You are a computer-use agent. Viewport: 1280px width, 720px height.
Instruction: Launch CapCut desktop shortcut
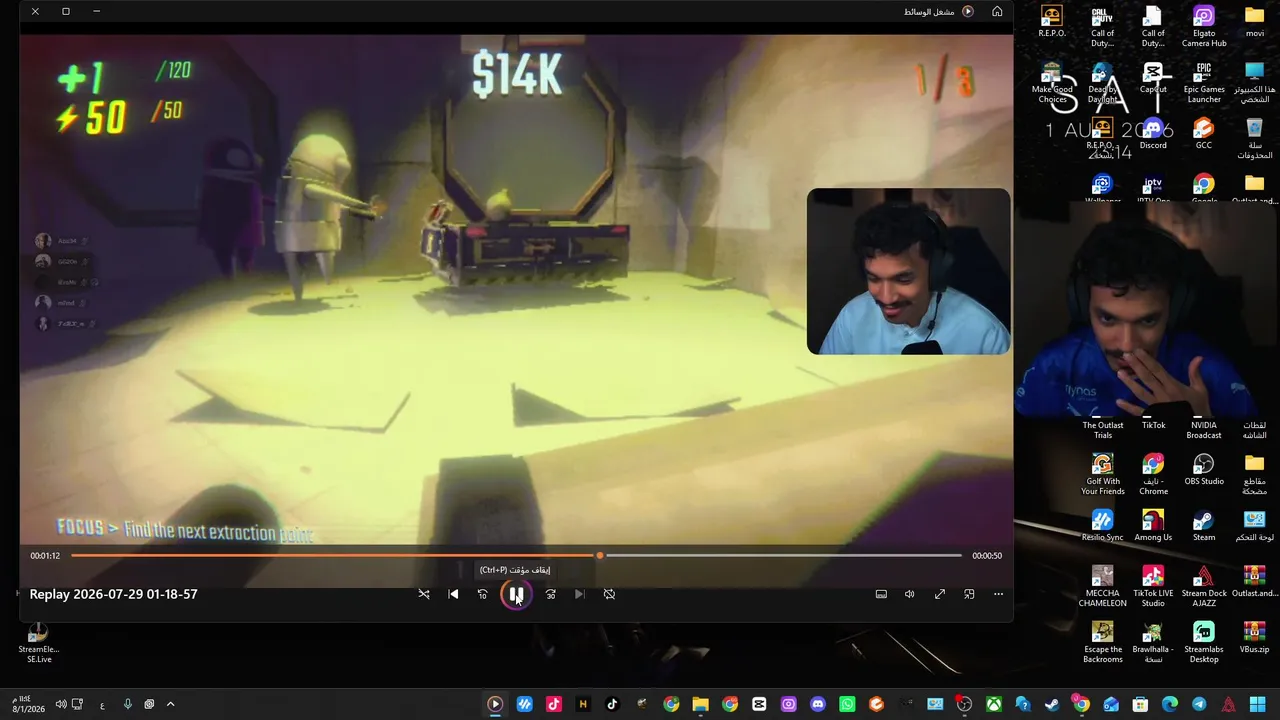point(1153,78)
